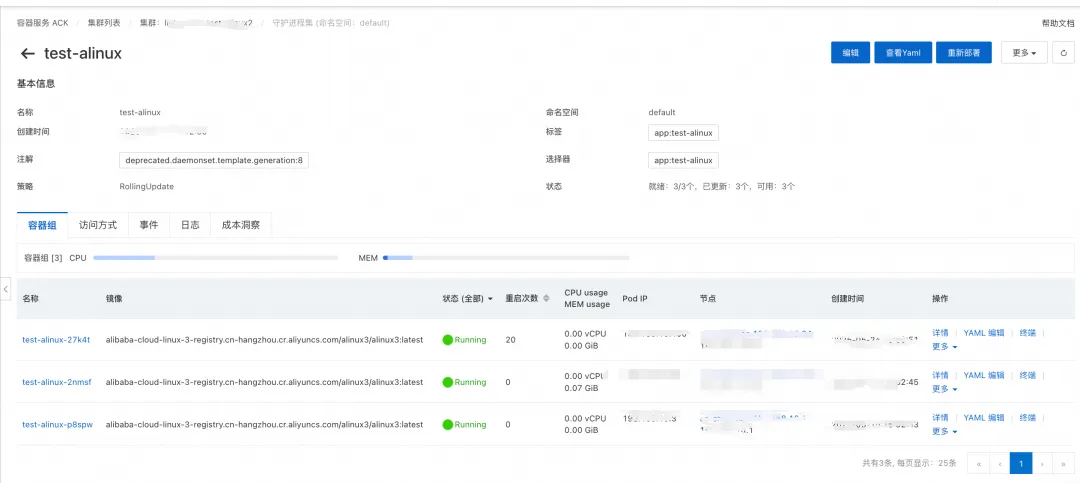Click the 重新部署 button

[964, 52]
